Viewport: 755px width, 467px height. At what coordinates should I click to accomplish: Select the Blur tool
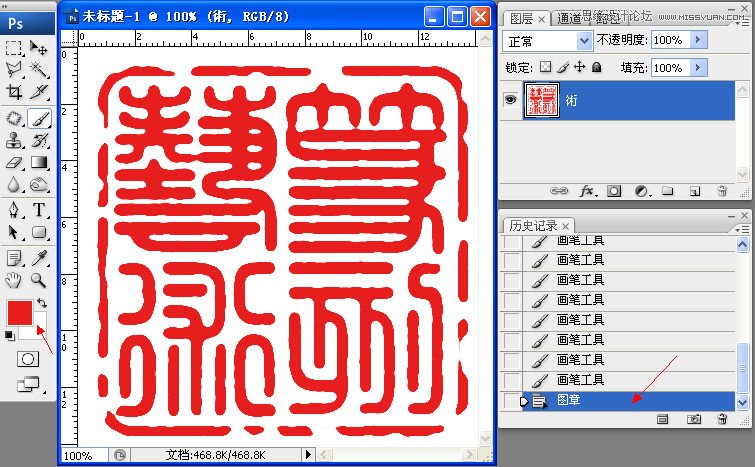coord(13,184)
